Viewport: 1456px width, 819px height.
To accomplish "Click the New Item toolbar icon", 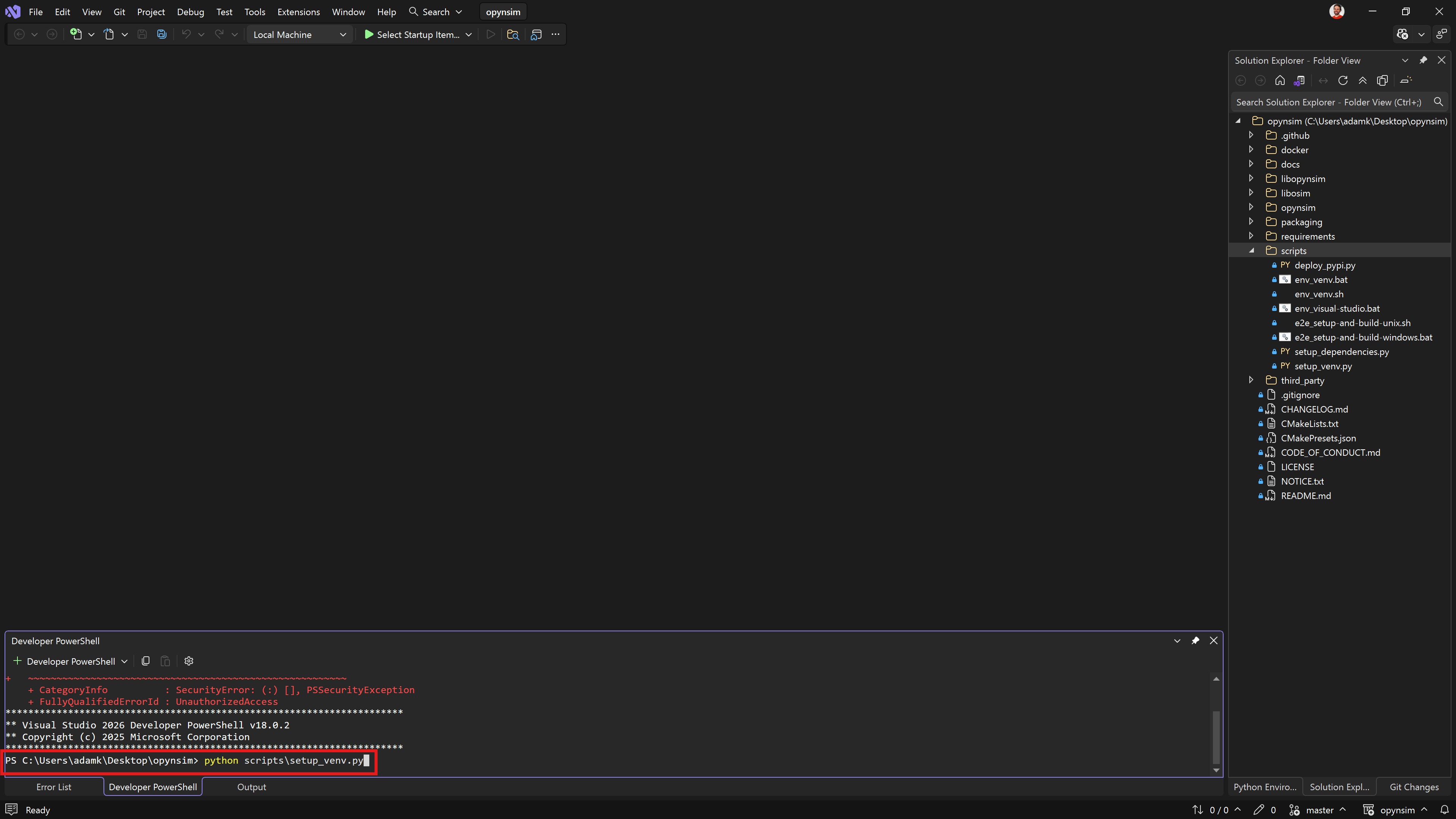I will point(76,35).
